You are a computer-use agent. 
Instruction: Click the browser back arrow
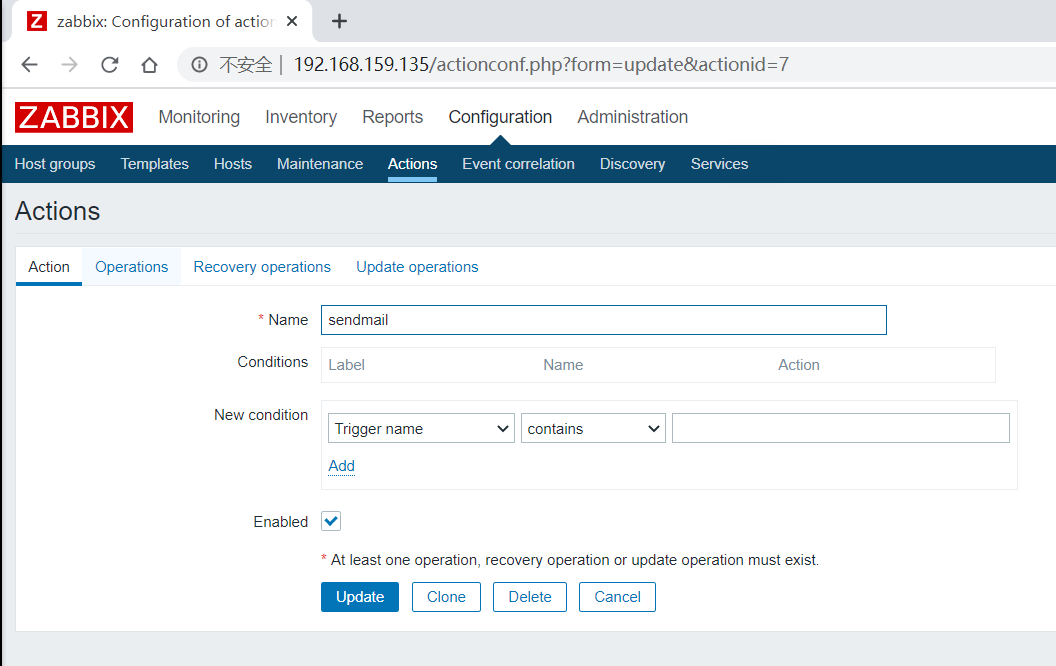(30, 65)
